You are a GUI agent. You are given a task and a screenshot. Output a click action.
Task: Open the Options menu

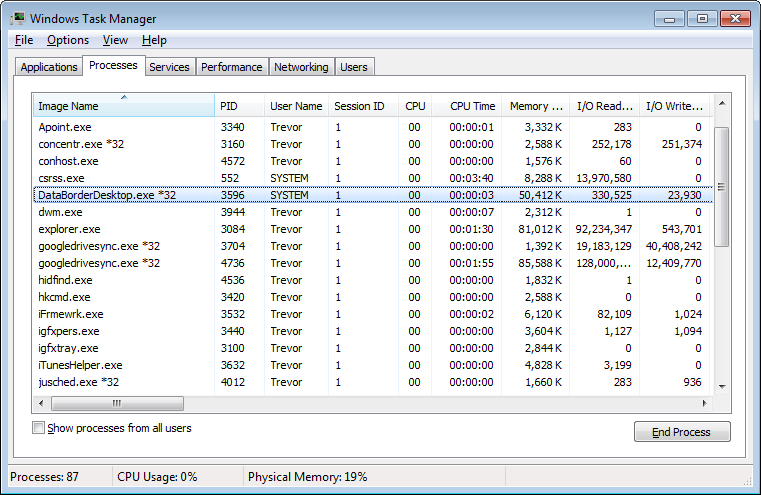tap(68, 40)
